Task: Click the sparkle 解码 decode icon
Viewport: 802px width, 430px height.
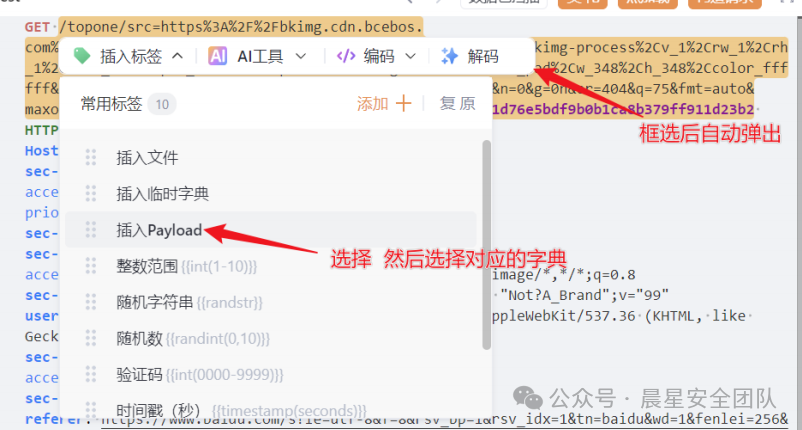Action: point(450,56)
